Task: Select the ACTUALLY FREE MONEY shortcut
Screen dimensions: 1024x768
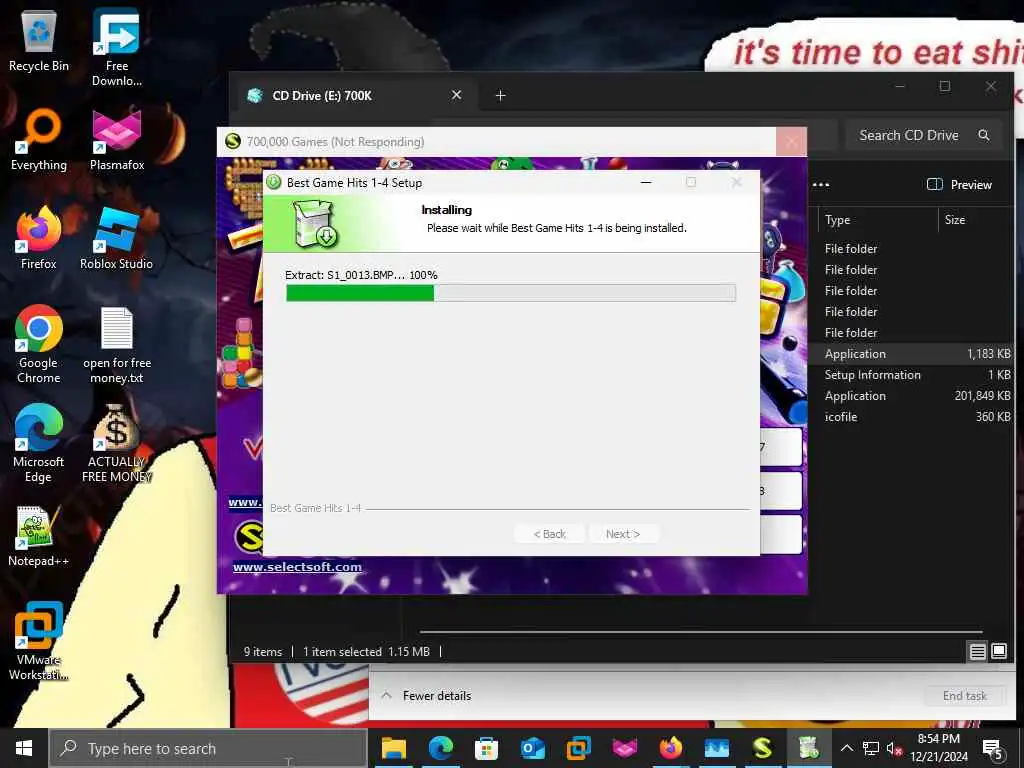Action: 116,443
